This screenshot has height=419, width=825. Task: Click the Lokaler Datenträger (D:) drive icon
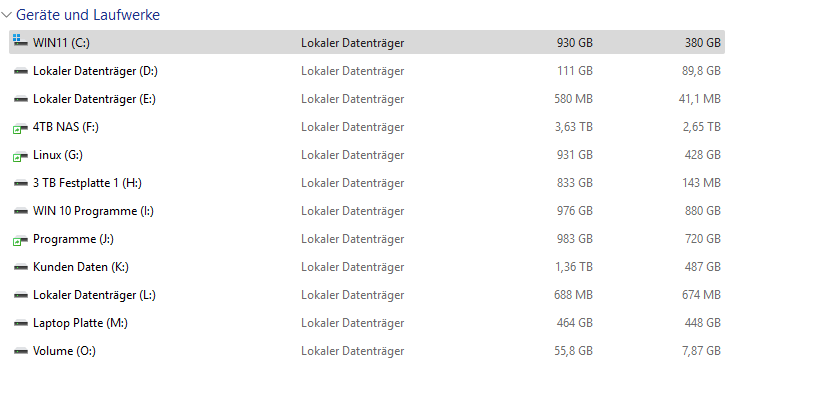coord(20,71)
